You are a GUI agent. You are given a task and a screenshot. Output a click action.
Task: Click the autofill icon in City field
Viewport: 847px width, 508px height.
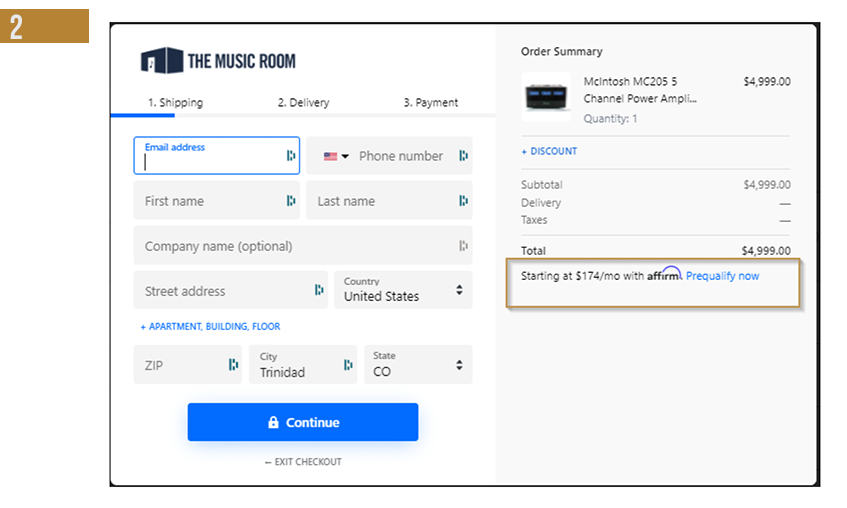348,365
